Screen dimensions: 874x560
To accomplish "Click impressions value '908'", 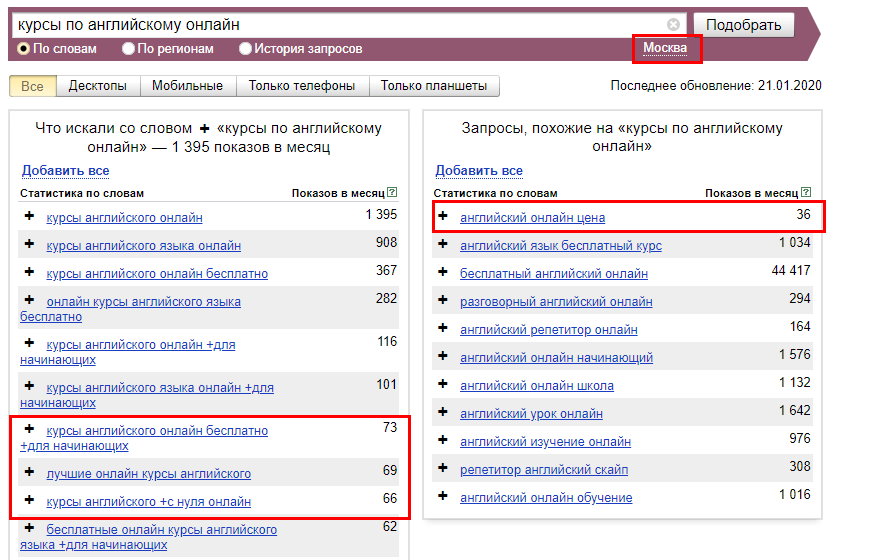I will point(386,242).
